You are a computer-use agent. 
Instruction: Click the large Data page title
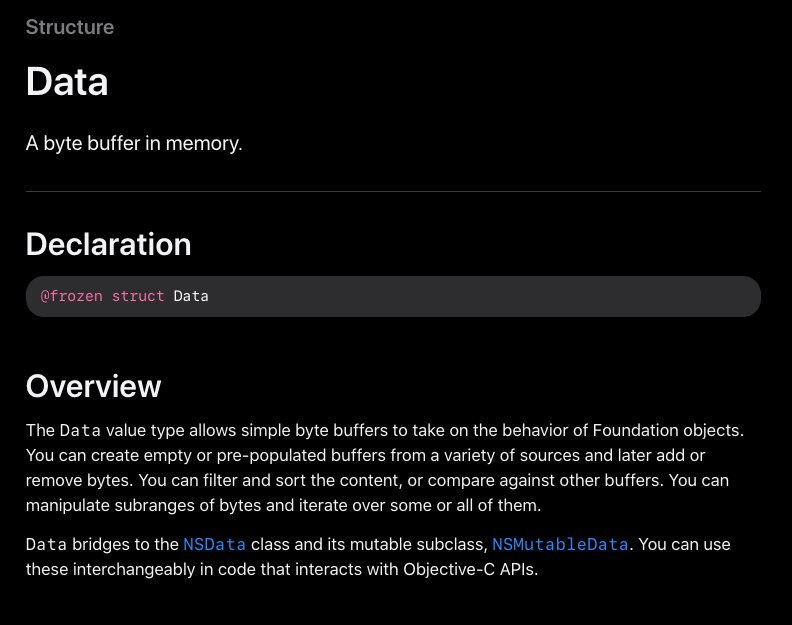pos(67,82)
